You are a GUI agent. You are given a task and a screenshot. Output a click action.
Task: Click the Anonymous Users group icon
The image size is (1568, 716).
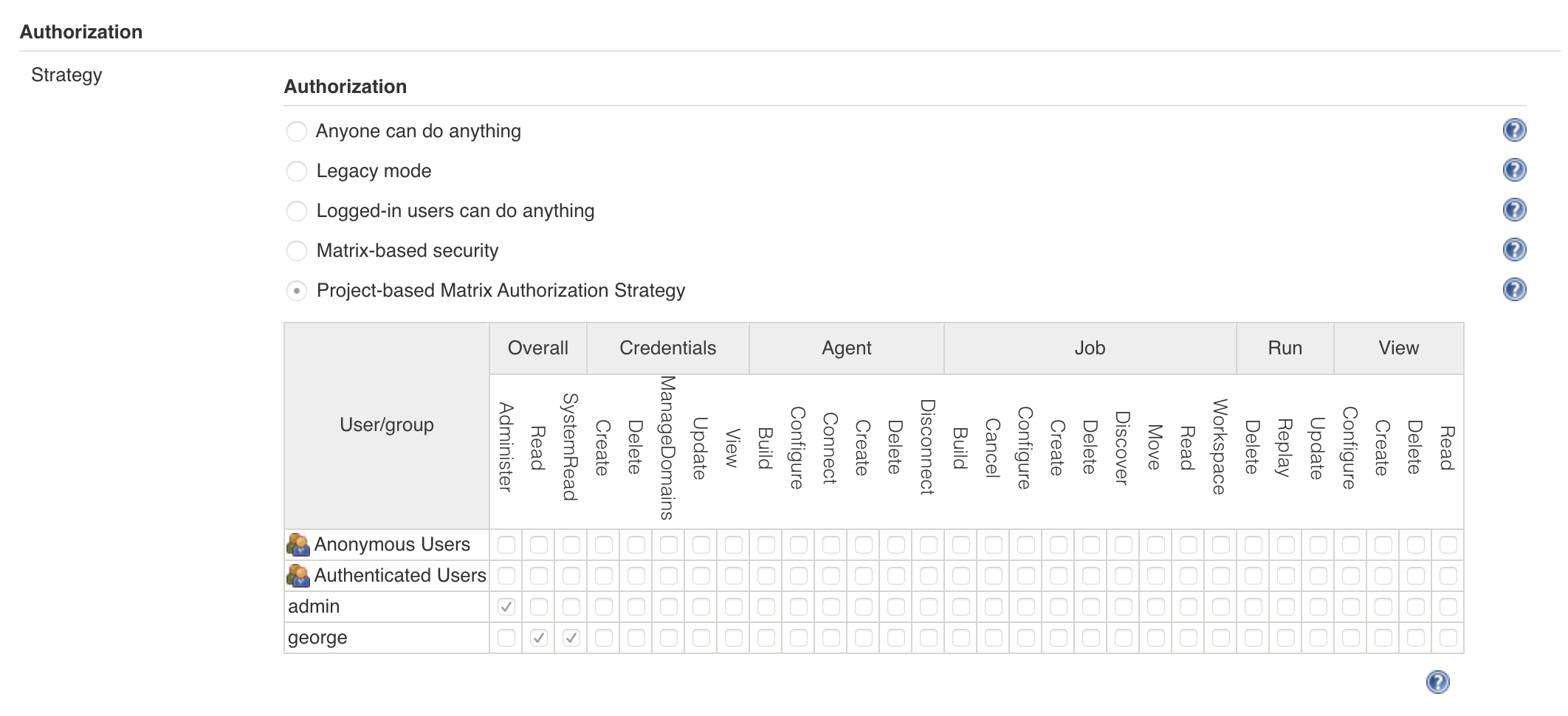(298, 544)
